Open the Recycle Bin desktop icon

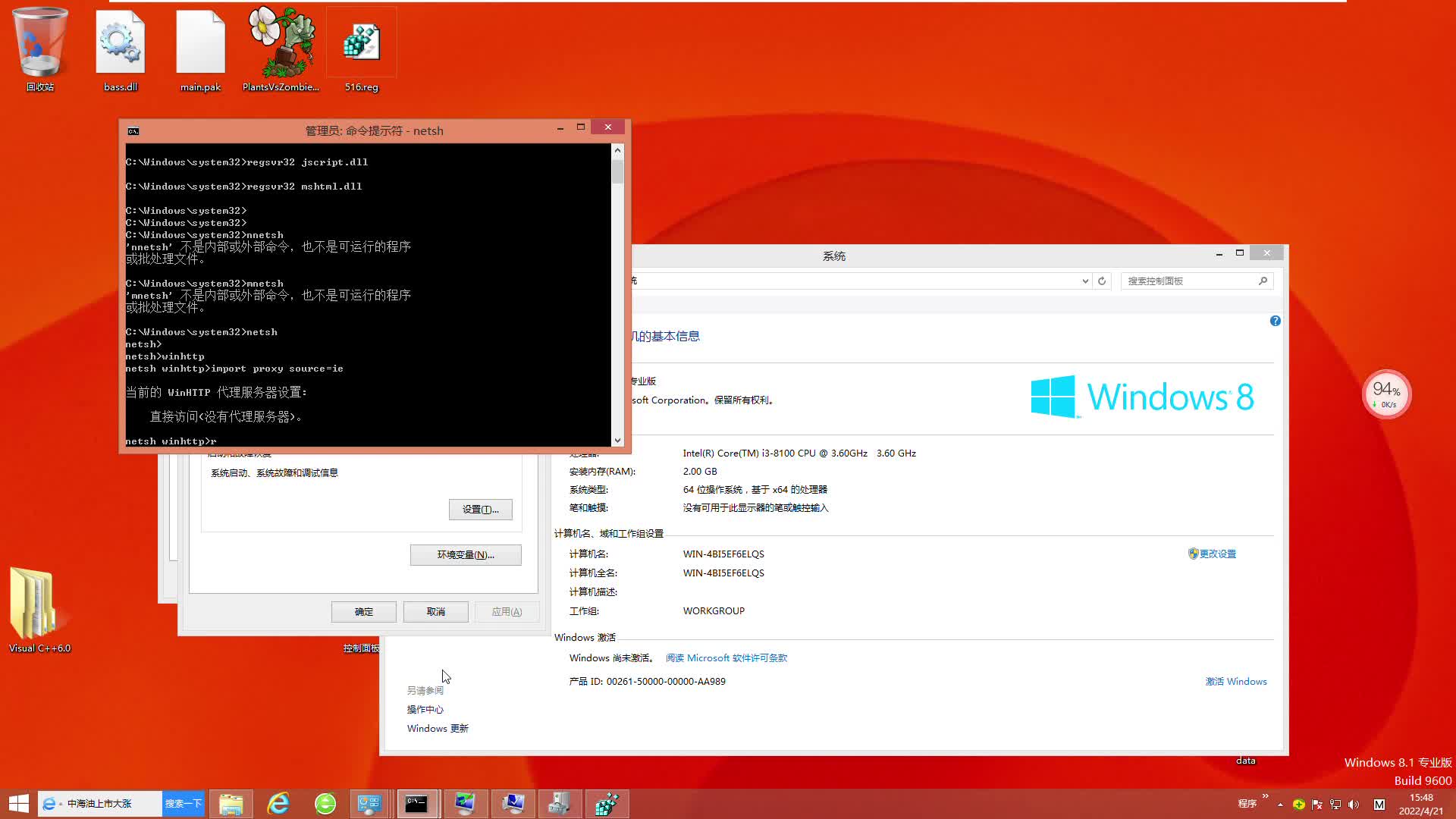(40, 50)
